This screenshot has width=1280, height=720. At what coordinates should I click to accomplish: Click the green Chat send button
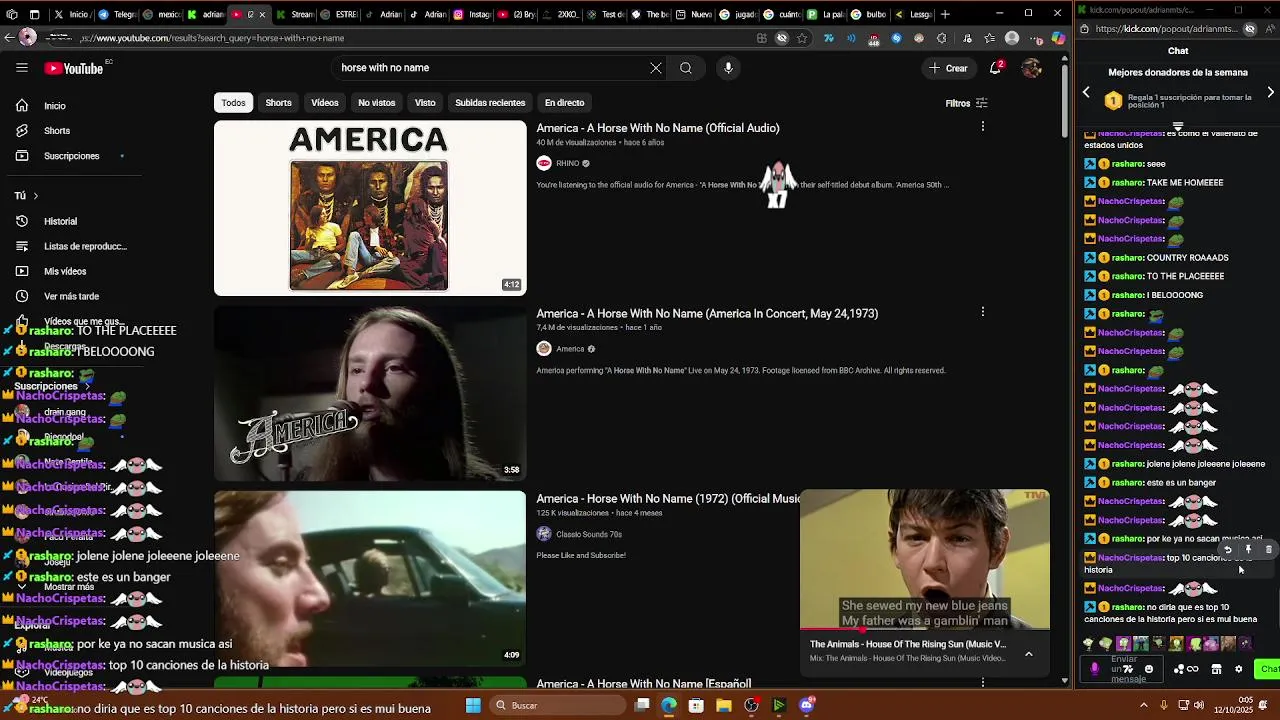click(1268, 669)
